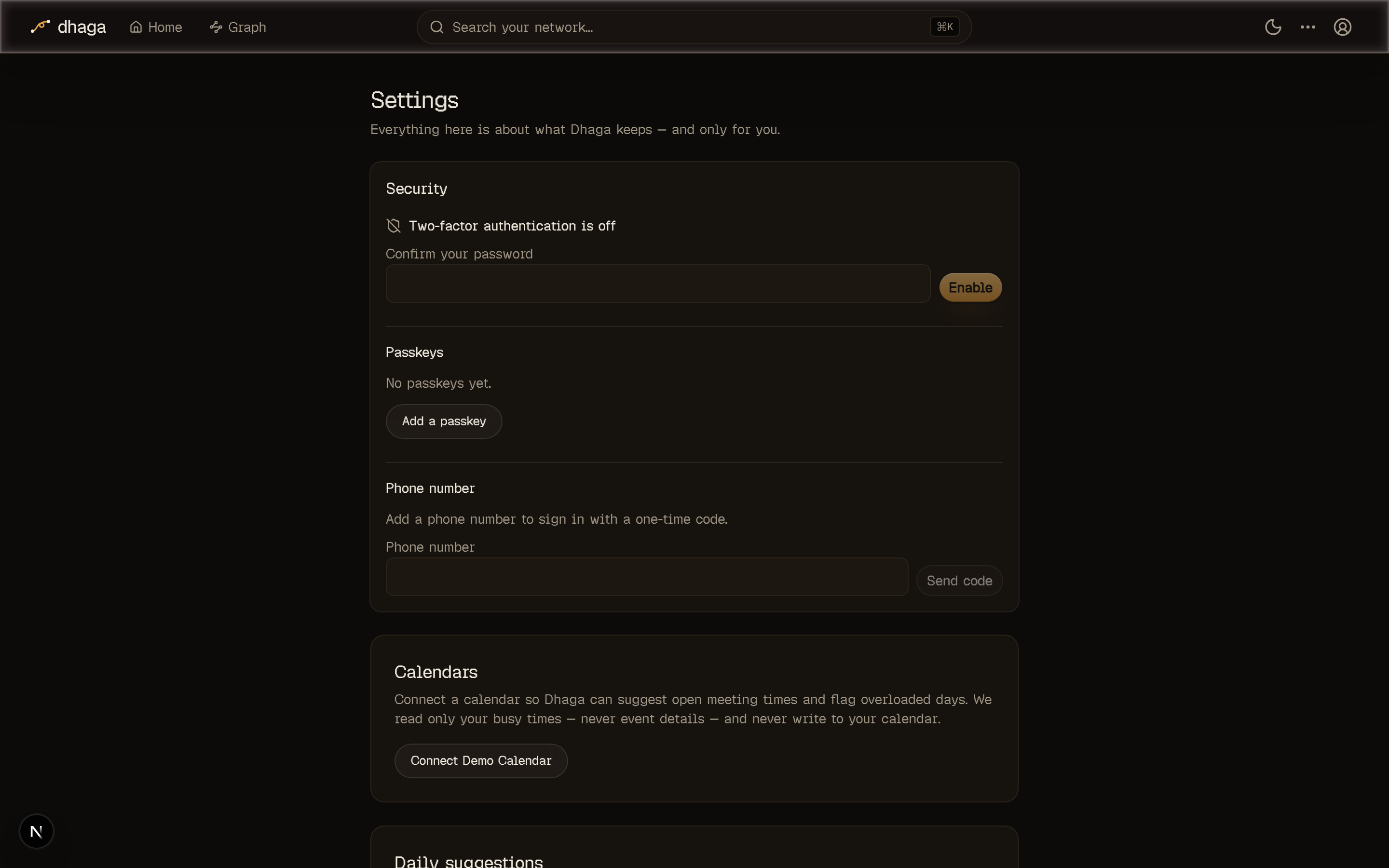This screenshot has height=868, width=1389.
Task: Open the Next.js dev tools badge
Action: coord(36,831)
